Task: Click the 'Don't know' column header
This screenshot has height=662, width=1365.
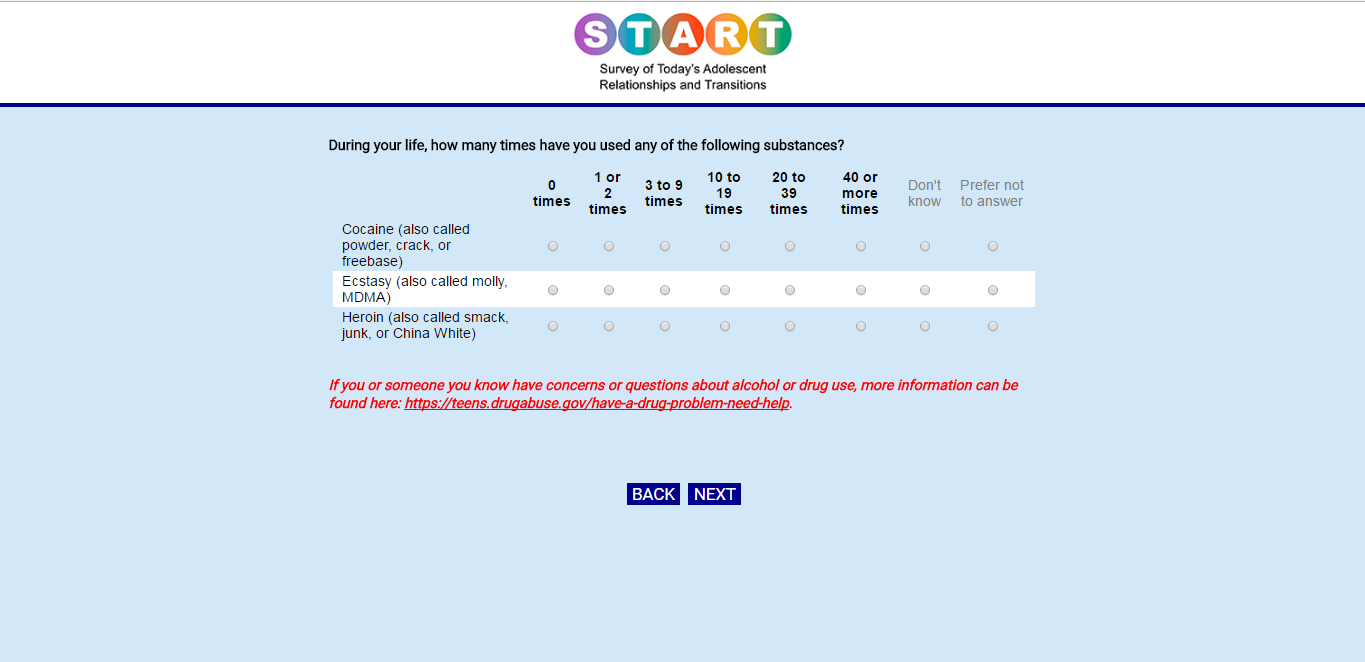Action: tap(924, 193)
